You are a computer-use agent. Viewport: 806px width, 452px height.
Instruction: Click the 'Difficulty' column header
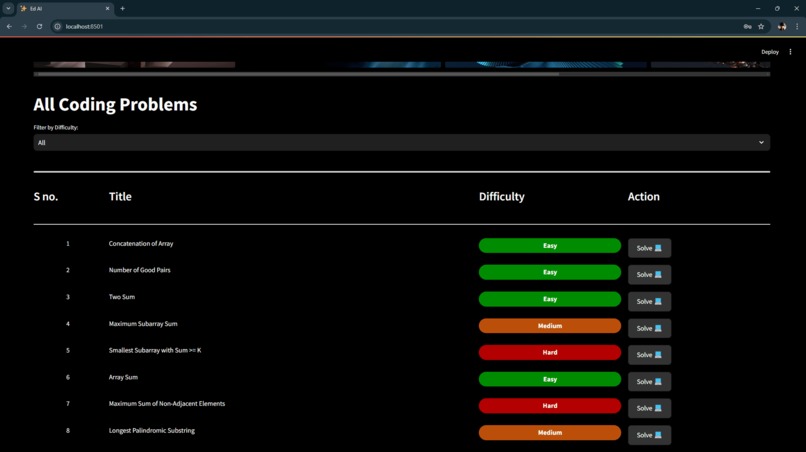click(502, 196)
